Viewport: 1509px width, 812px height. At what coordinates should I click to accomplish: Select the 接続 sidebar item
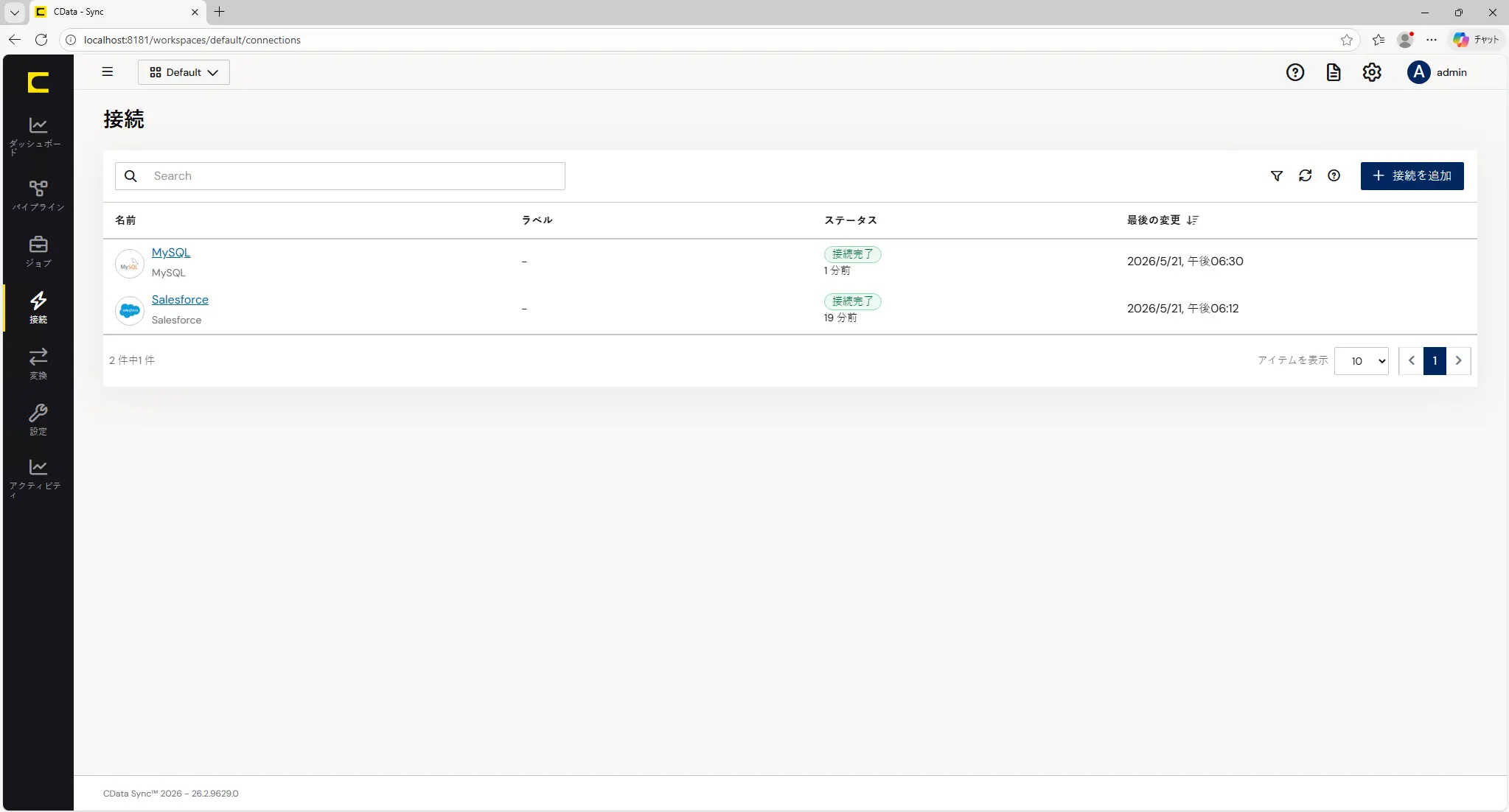coord(38,307)
